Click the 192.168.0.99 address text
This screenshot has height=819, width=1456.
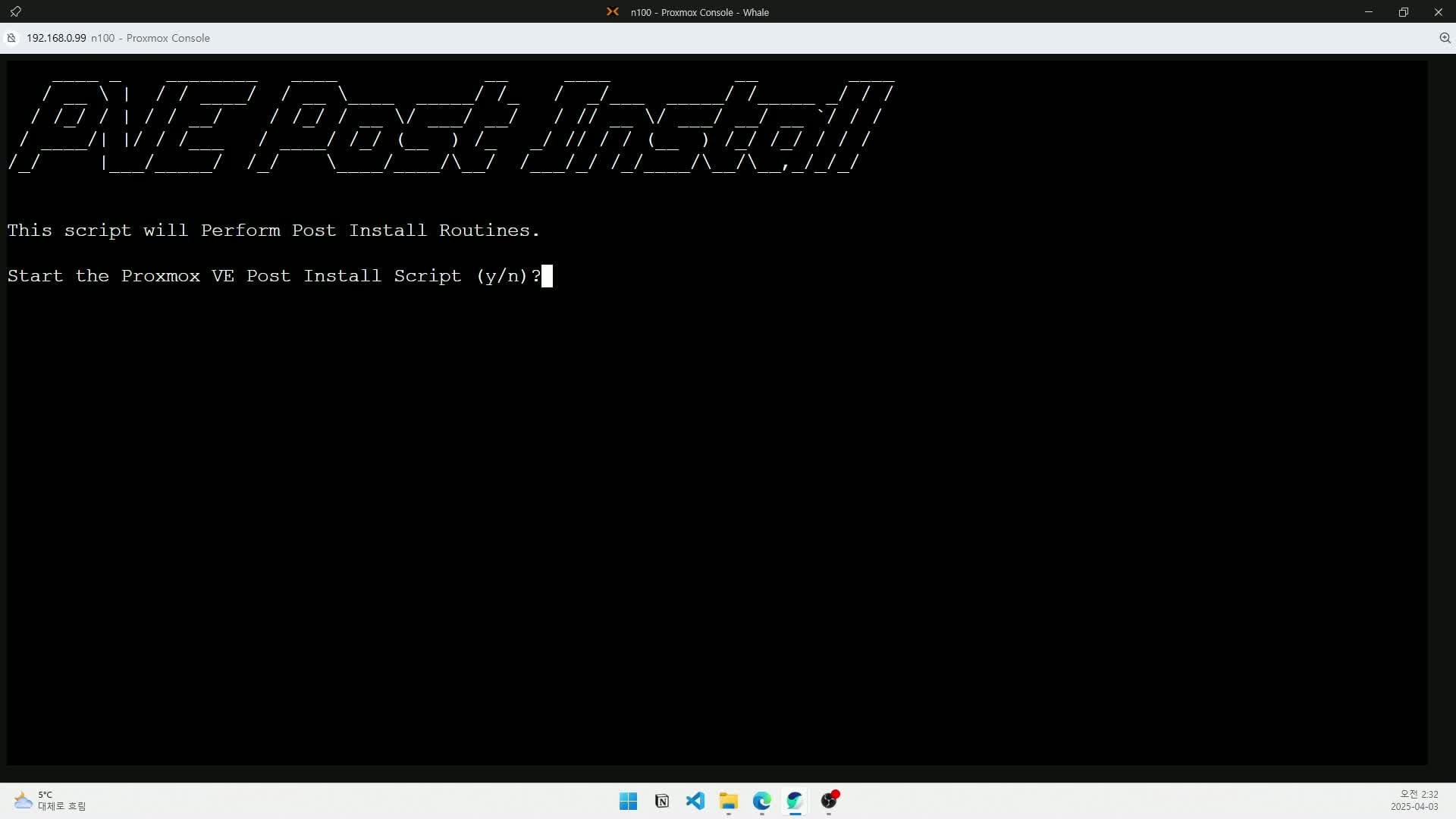[x=56, y=38]
